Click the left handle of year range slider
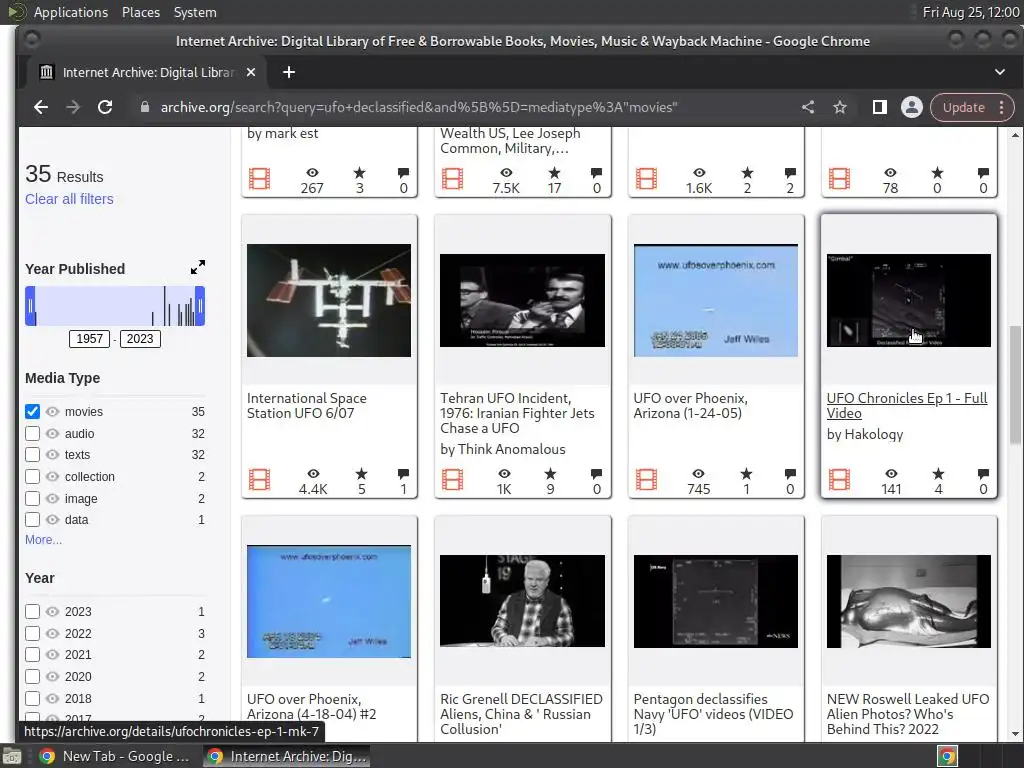This screenshot has width=1024, height=768. tap(30, 306)
